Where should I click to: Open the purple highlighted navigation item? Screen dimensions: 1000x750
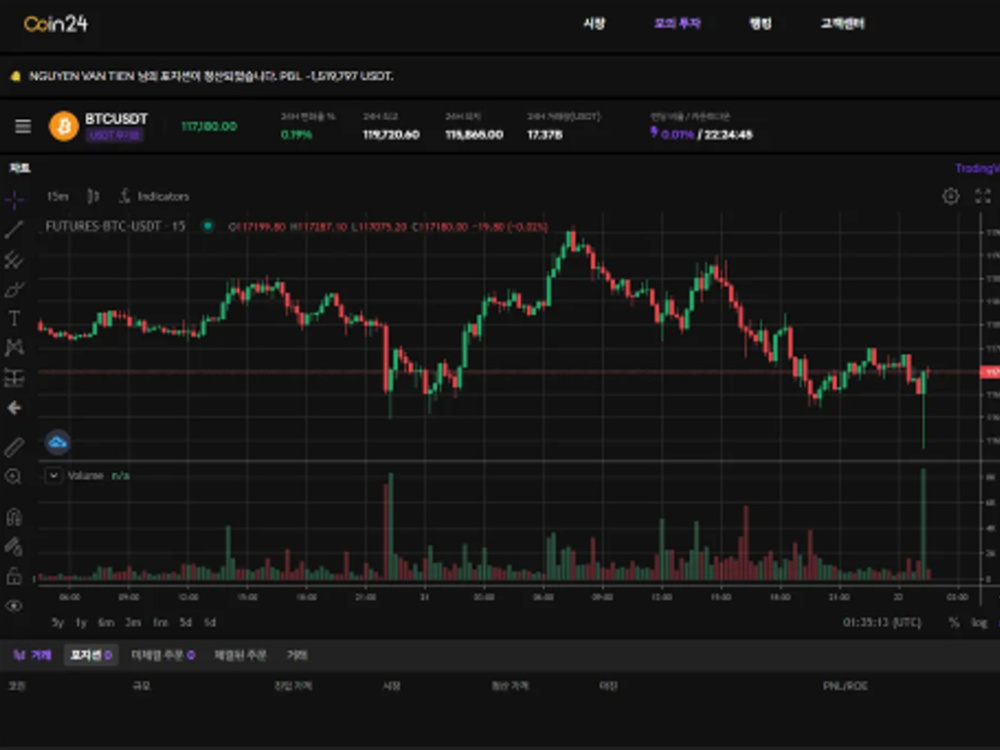coord(677,24)
